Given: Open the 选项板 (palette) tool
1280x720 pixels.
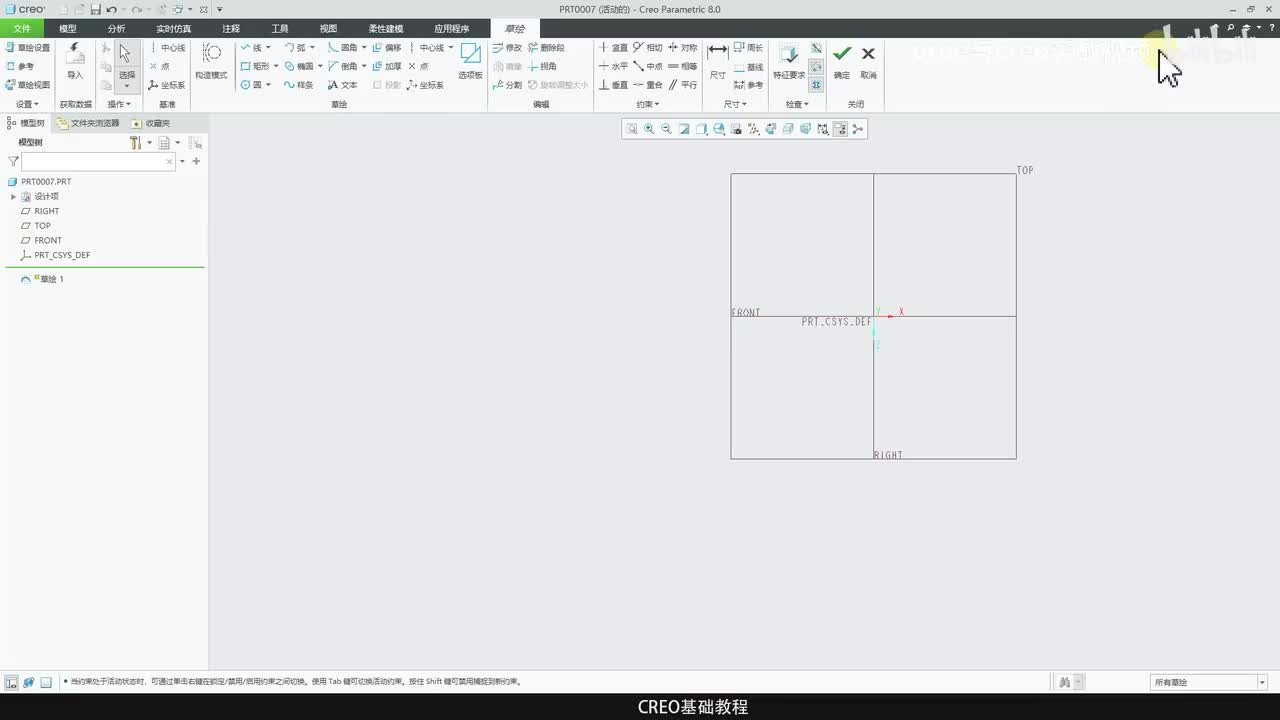Looking at the screenshot, I should click(x=470, y=61).
